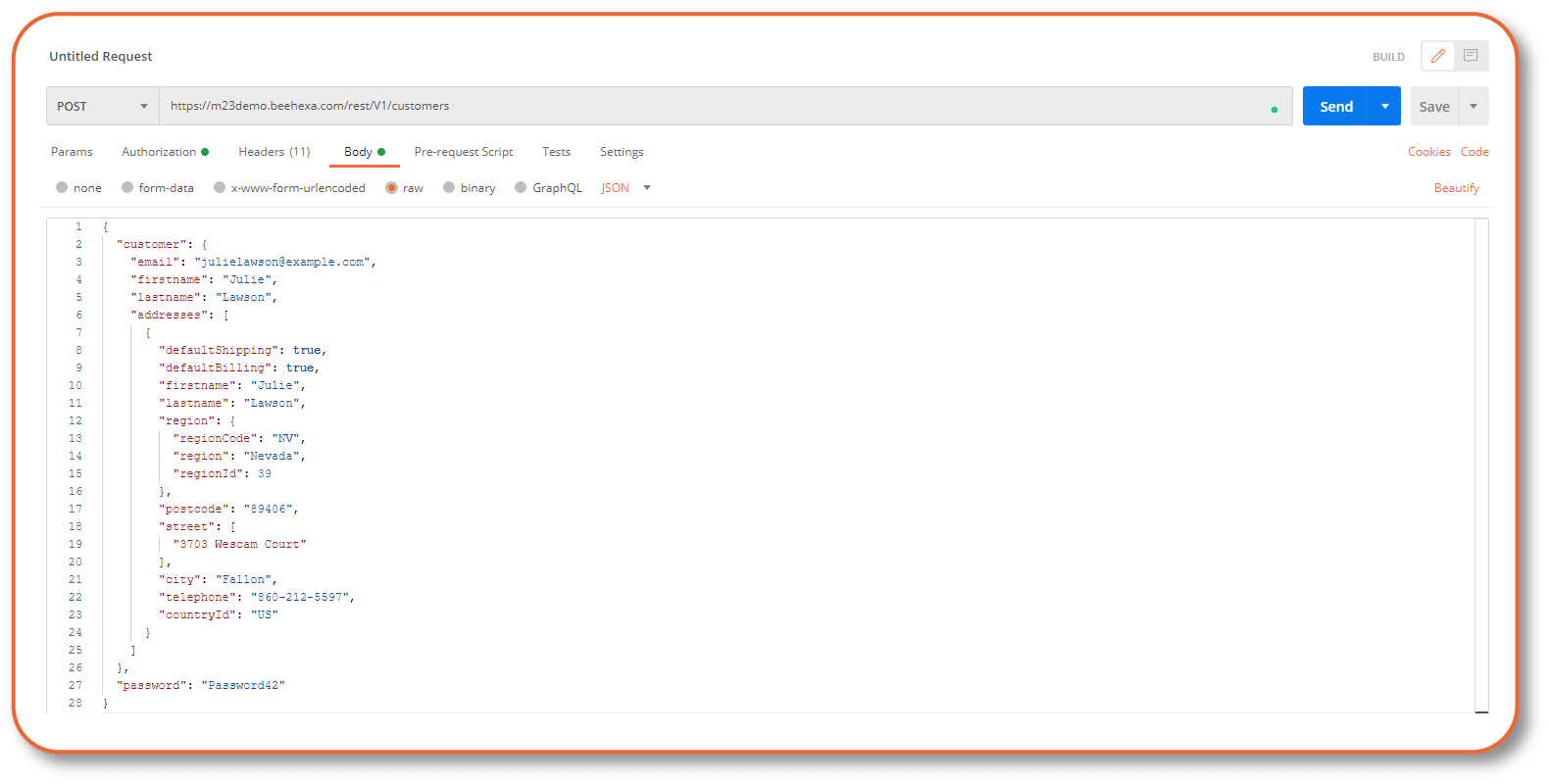Select the raw radio button

[391, 187]
